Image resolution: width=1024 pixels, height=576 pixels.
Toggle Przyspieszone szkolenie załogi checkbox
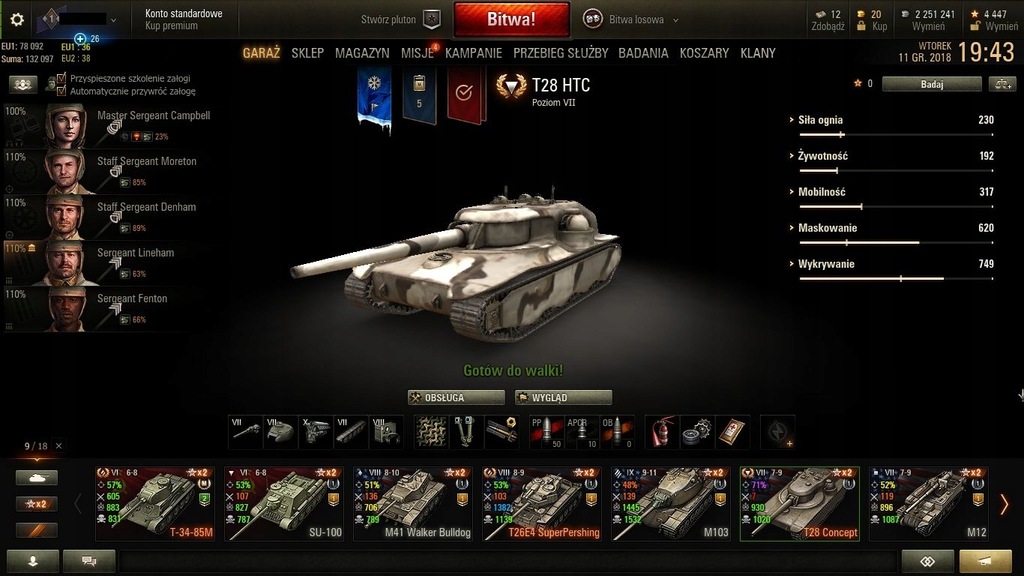coord(61,78)
